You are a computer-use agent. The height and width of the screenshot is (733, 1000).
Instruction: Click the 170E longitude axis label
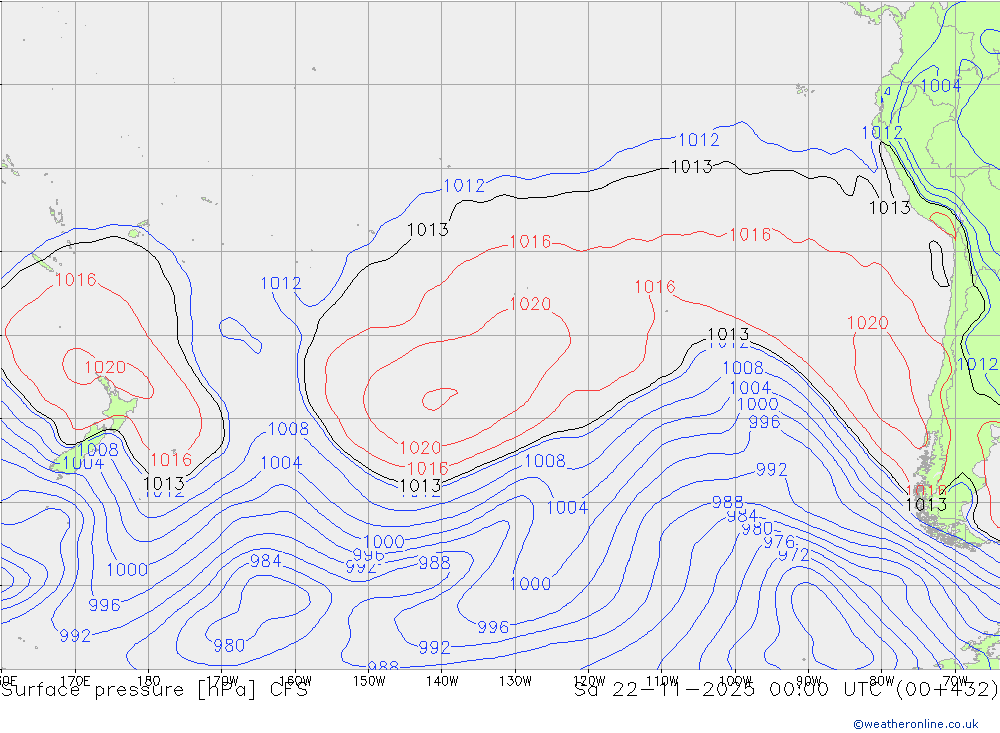pyautogui.click(x=75, y=680)
